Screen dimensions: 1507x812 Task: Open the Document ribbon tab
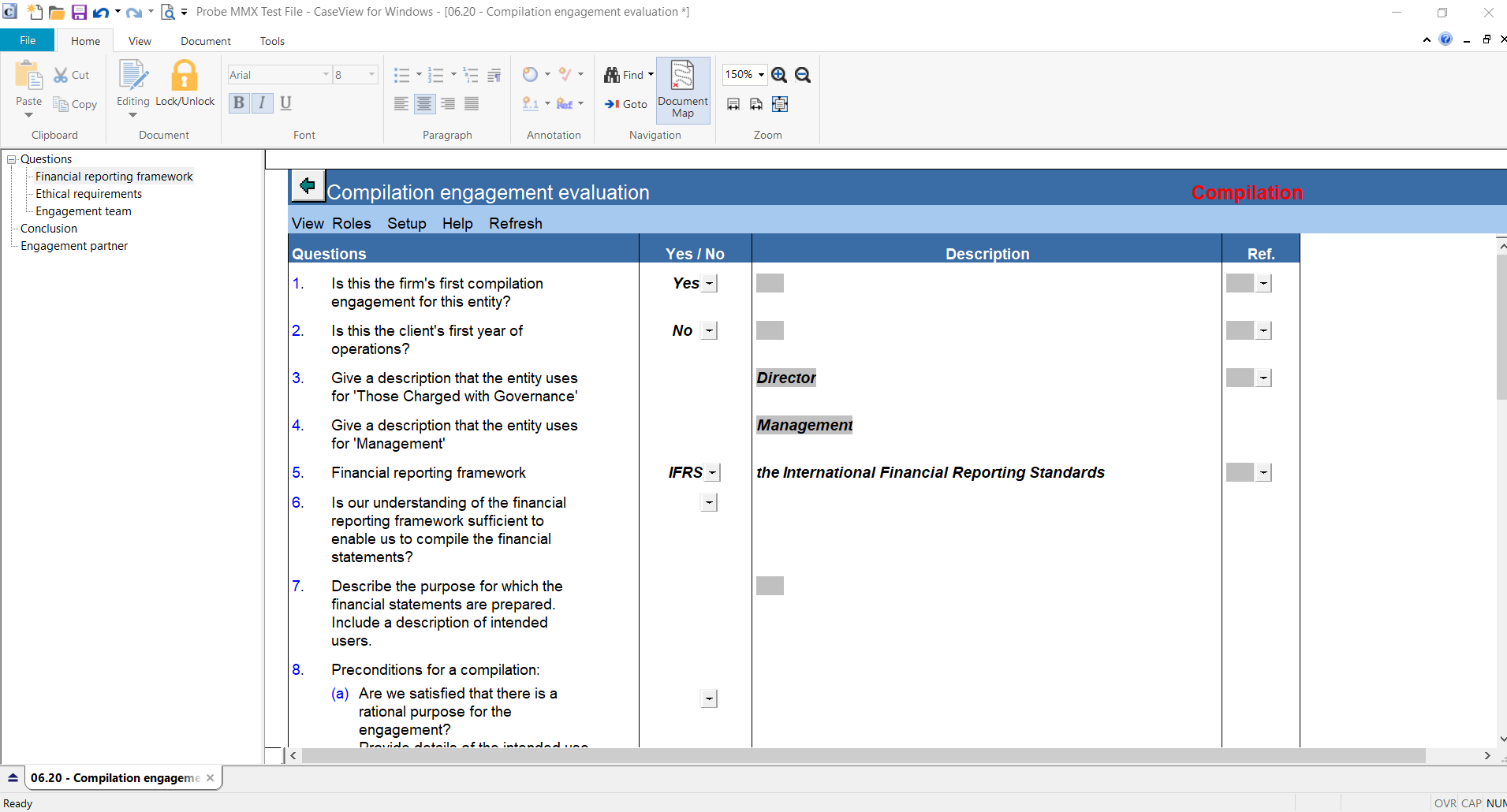(205, 41)
